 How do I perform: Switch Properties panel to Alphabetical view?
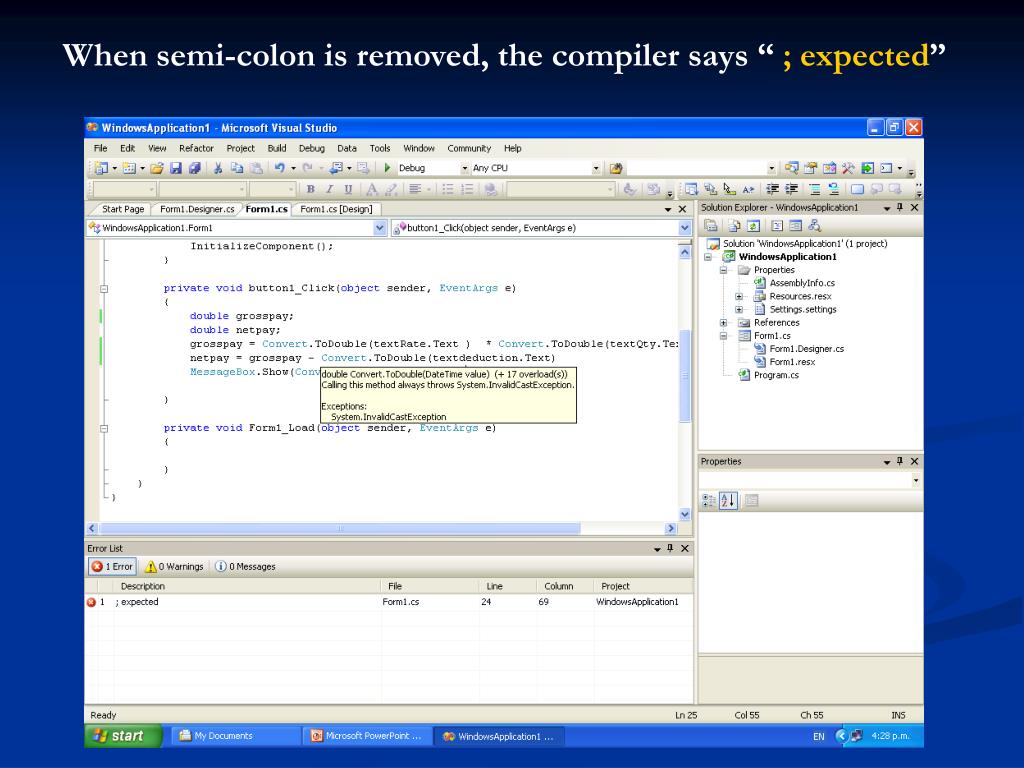728,501
